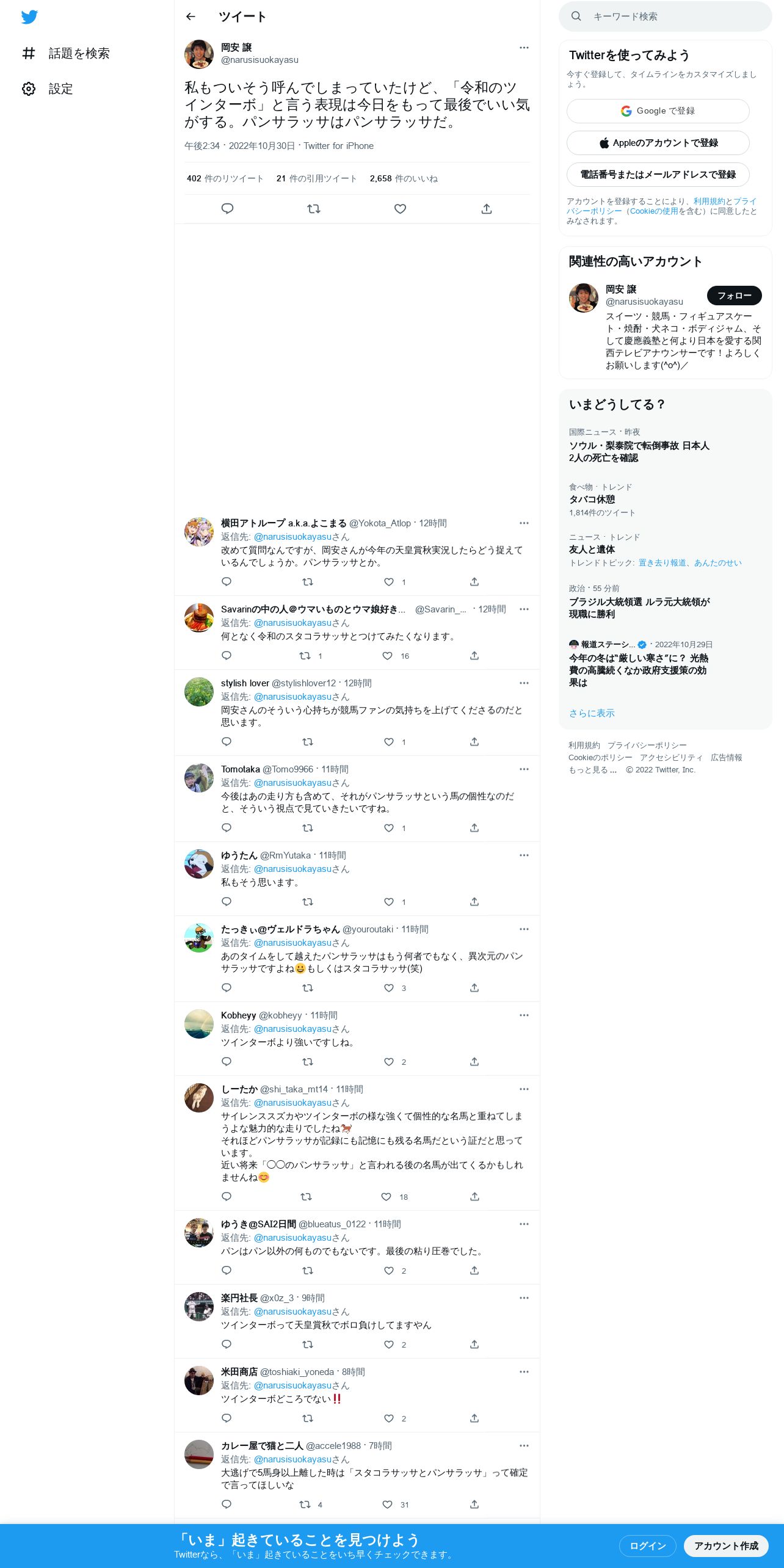Screen dimensions: 784x1568
Task: Open the settings gear in sidebar
Action: (29, 89)
